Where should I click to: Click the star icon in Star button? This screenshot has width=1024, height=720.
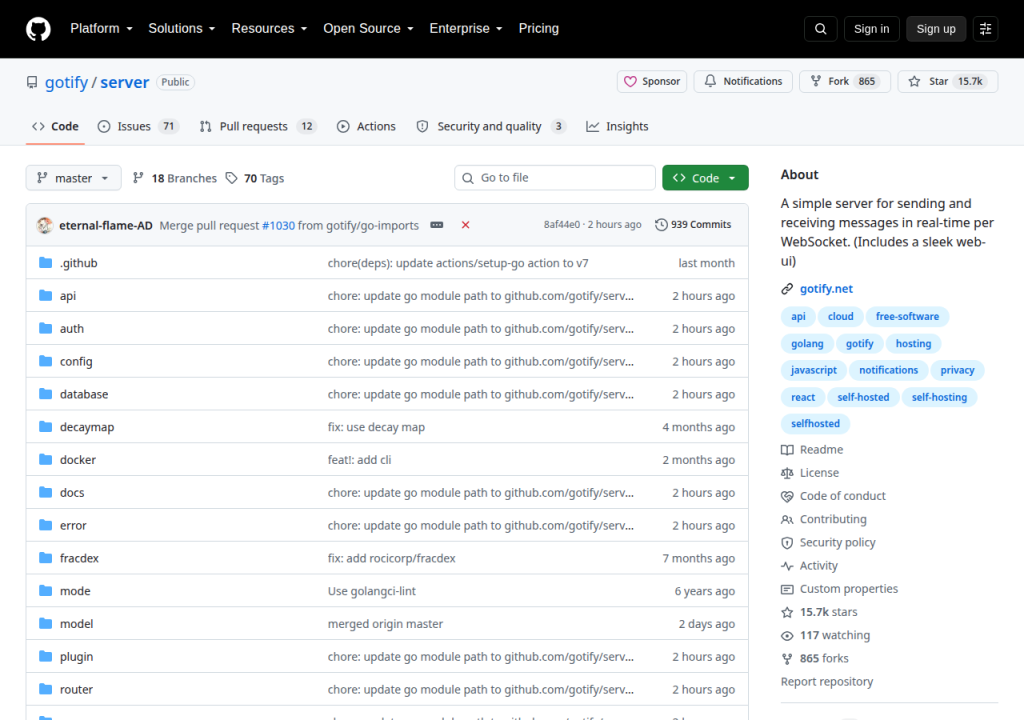coord(914,81)
